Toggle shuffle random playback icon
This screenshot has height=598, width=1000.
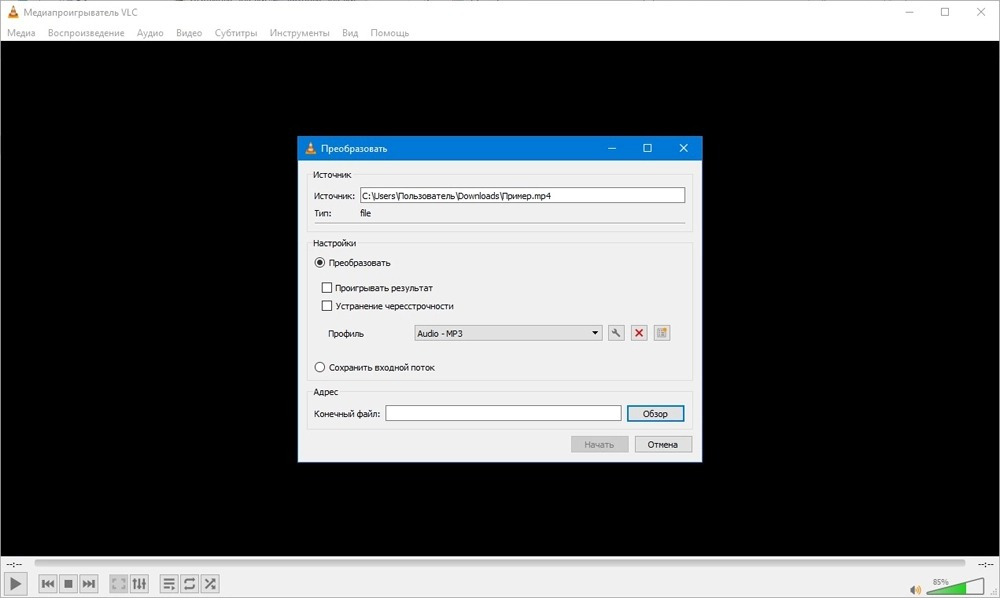click(x=210, y=583)
